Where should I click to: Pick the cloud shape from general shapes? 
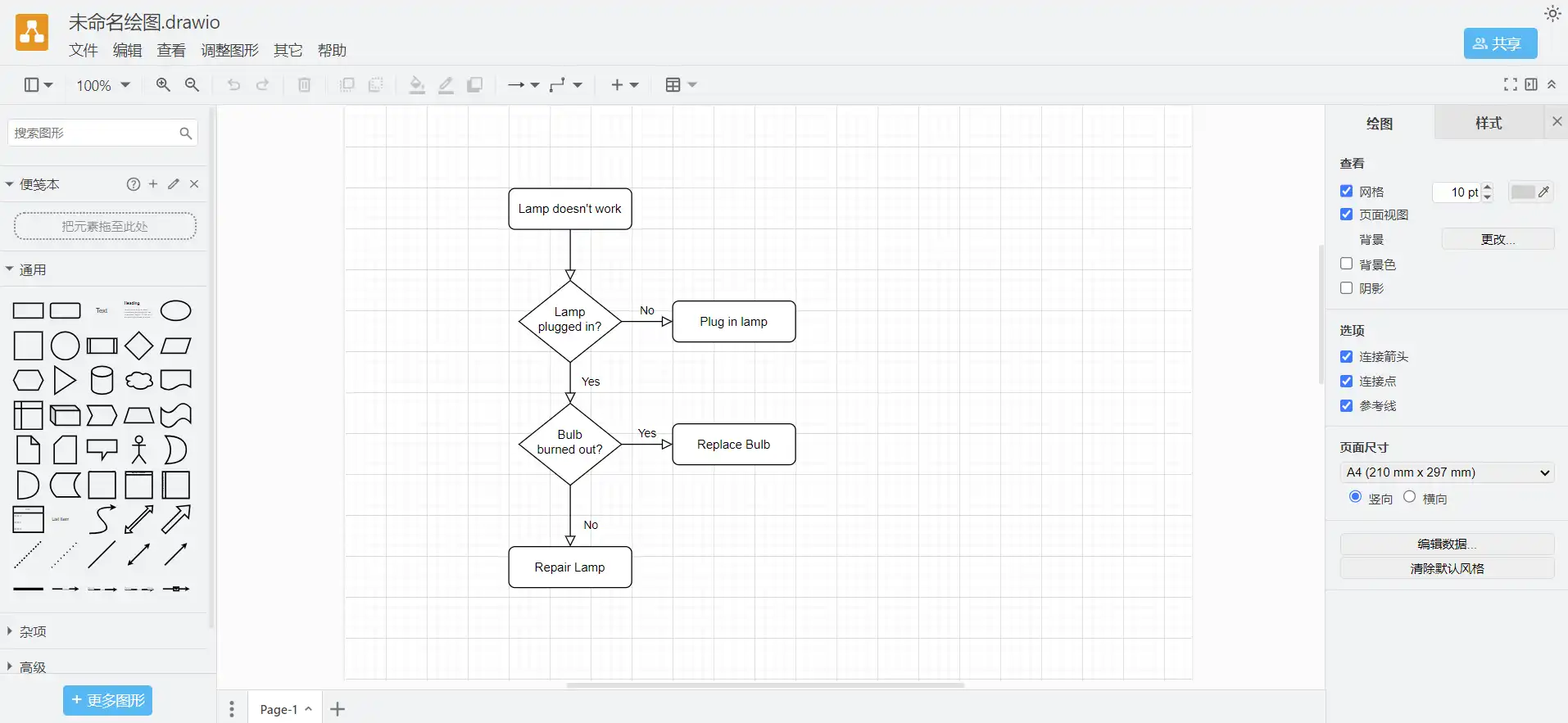click(138, 381)
